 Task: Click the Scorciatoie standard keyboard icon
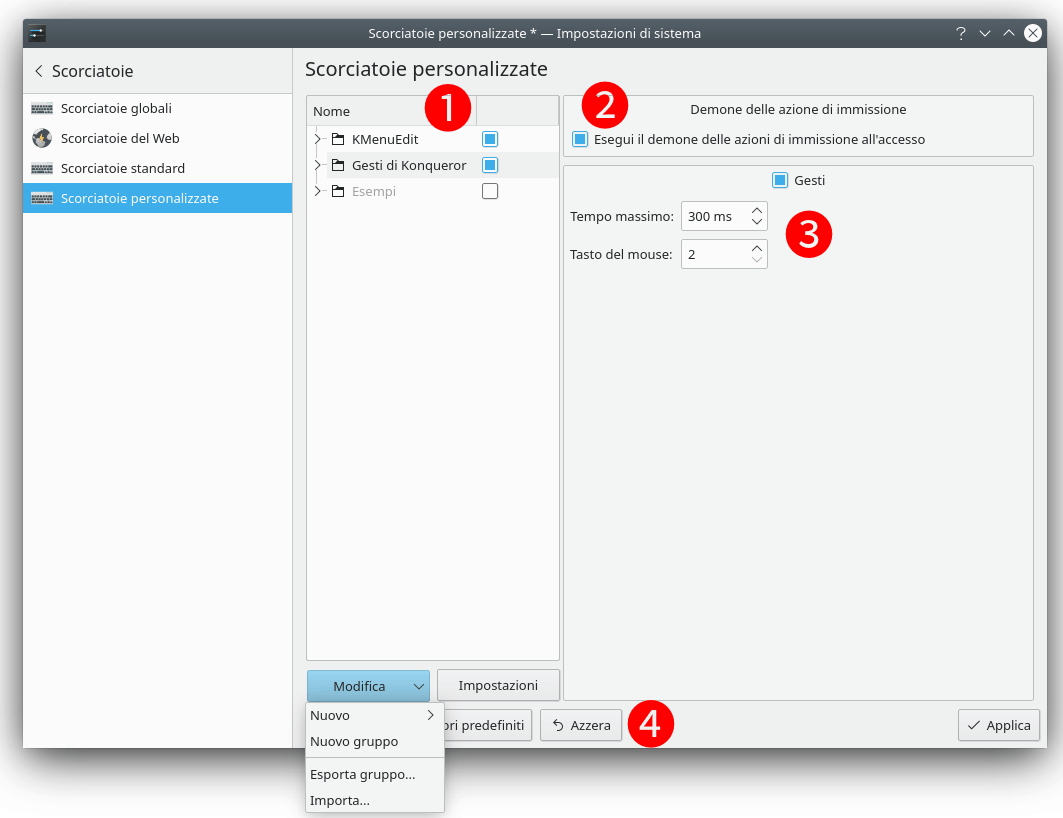(x=42, y=168)
